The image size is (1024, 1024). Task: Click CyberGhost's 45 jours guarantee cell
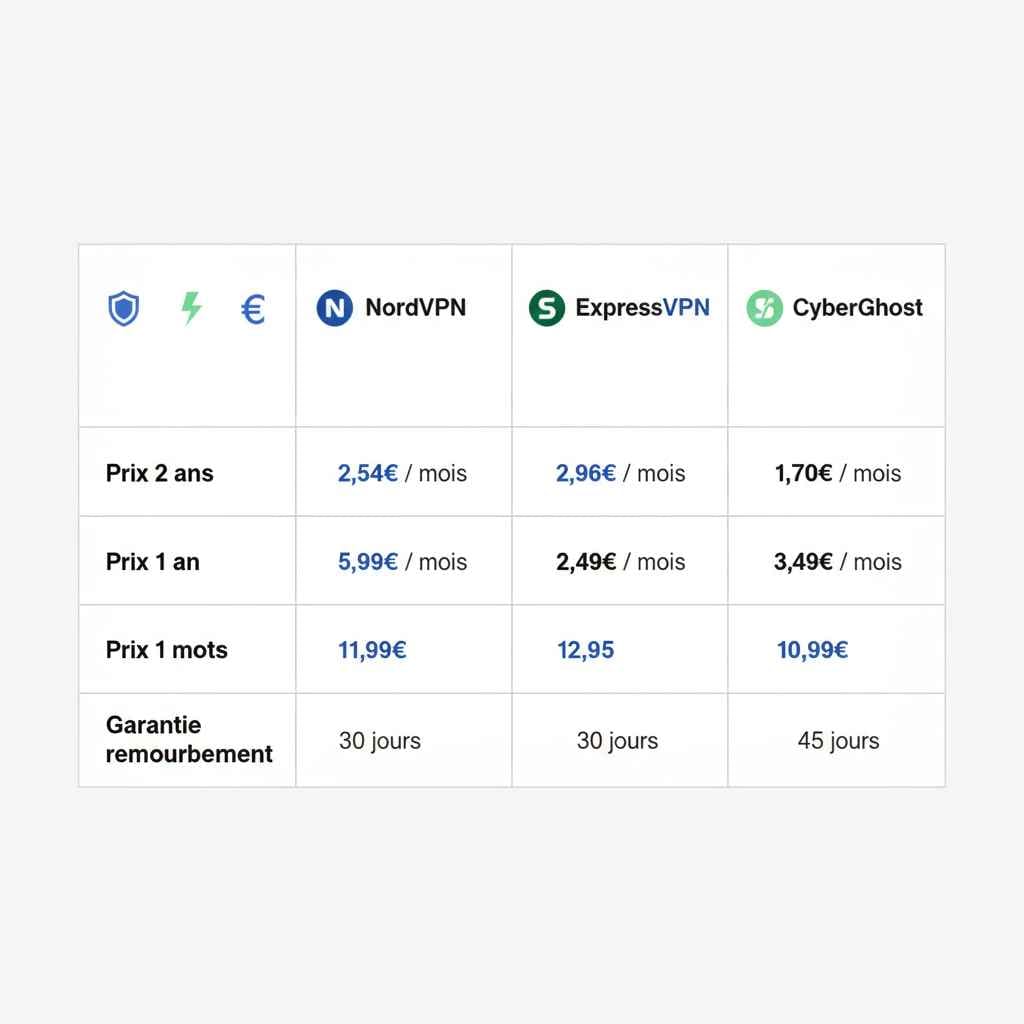pyautogui.click(x=838, y=741)
